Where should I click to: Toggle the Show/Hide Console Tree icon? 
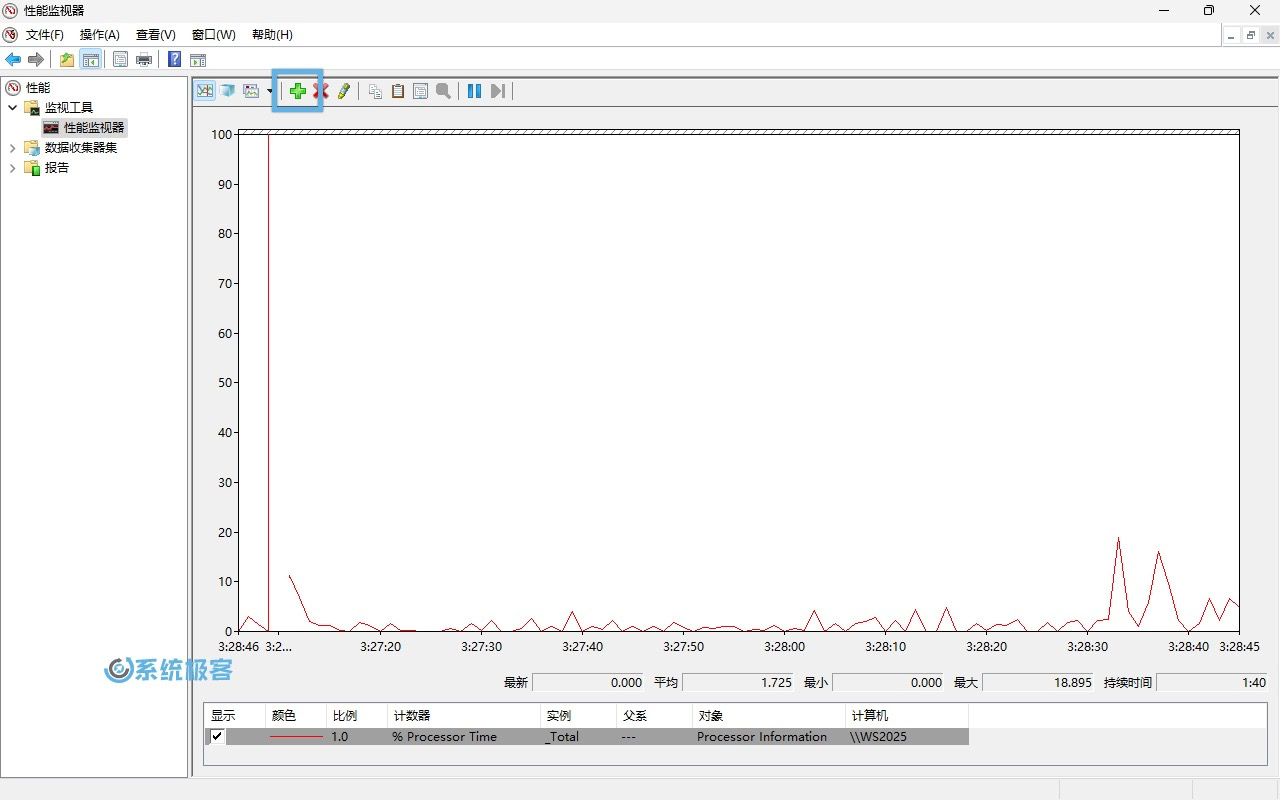click(x=90, y=60)
